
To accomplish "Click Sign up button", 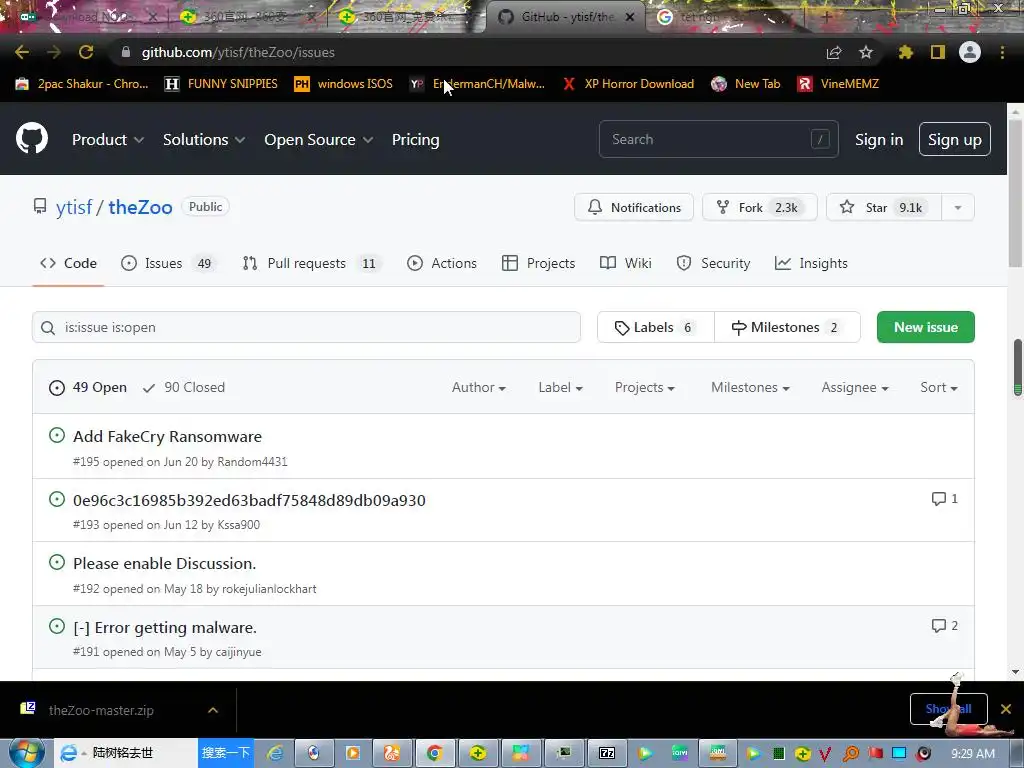I will coord(954,139).
